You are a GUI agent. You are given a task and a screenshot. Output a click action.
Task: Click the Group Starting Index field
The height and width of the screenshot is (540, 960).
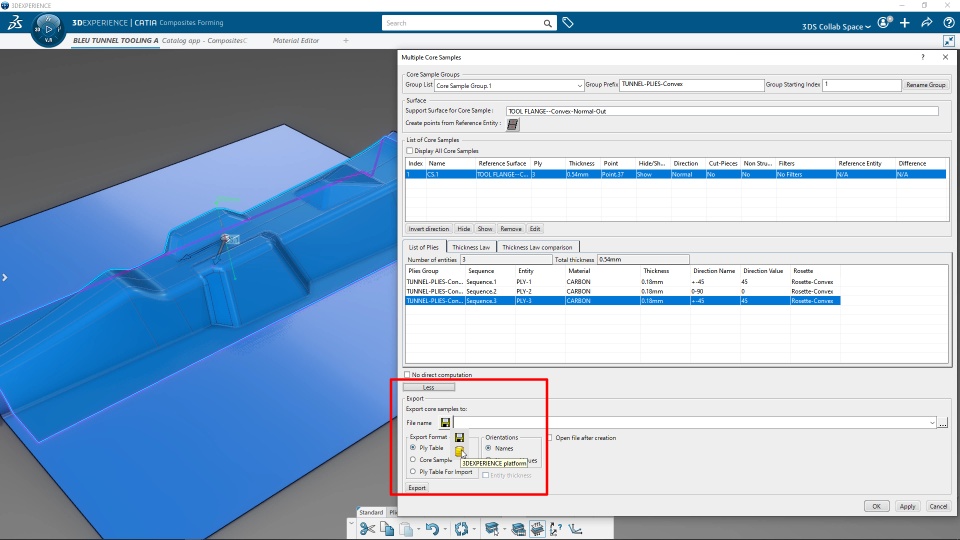(861, 84)
